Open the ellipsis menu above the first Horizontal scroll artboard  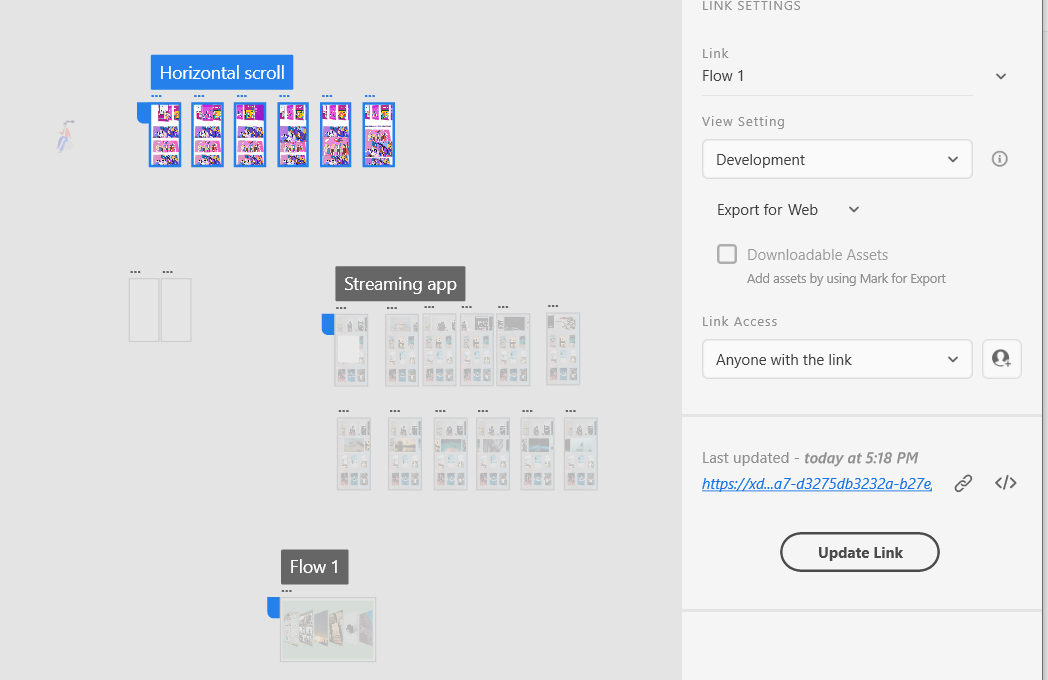(157, 96)
